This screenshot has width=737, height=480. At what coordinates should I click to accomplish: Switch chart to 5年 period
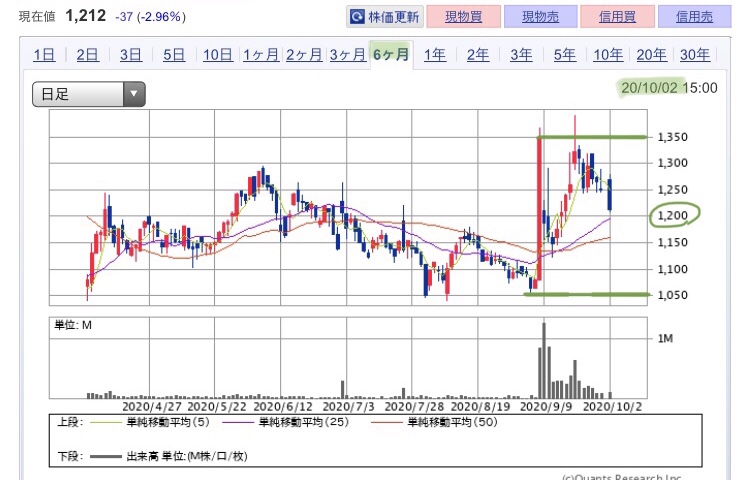(565, 55)
